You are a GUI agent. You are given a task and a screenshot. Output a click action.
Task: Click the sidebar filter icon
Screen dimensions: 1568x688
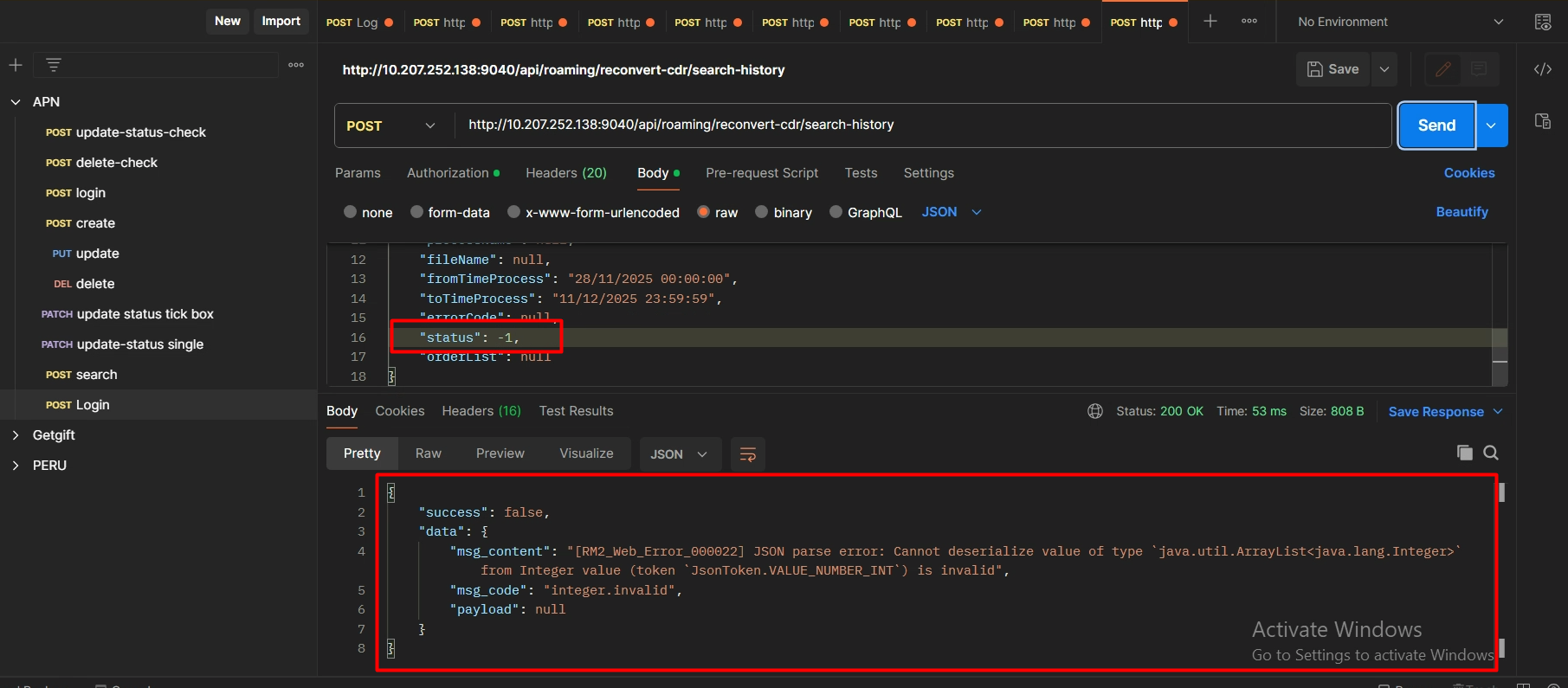tap(54, 65)
